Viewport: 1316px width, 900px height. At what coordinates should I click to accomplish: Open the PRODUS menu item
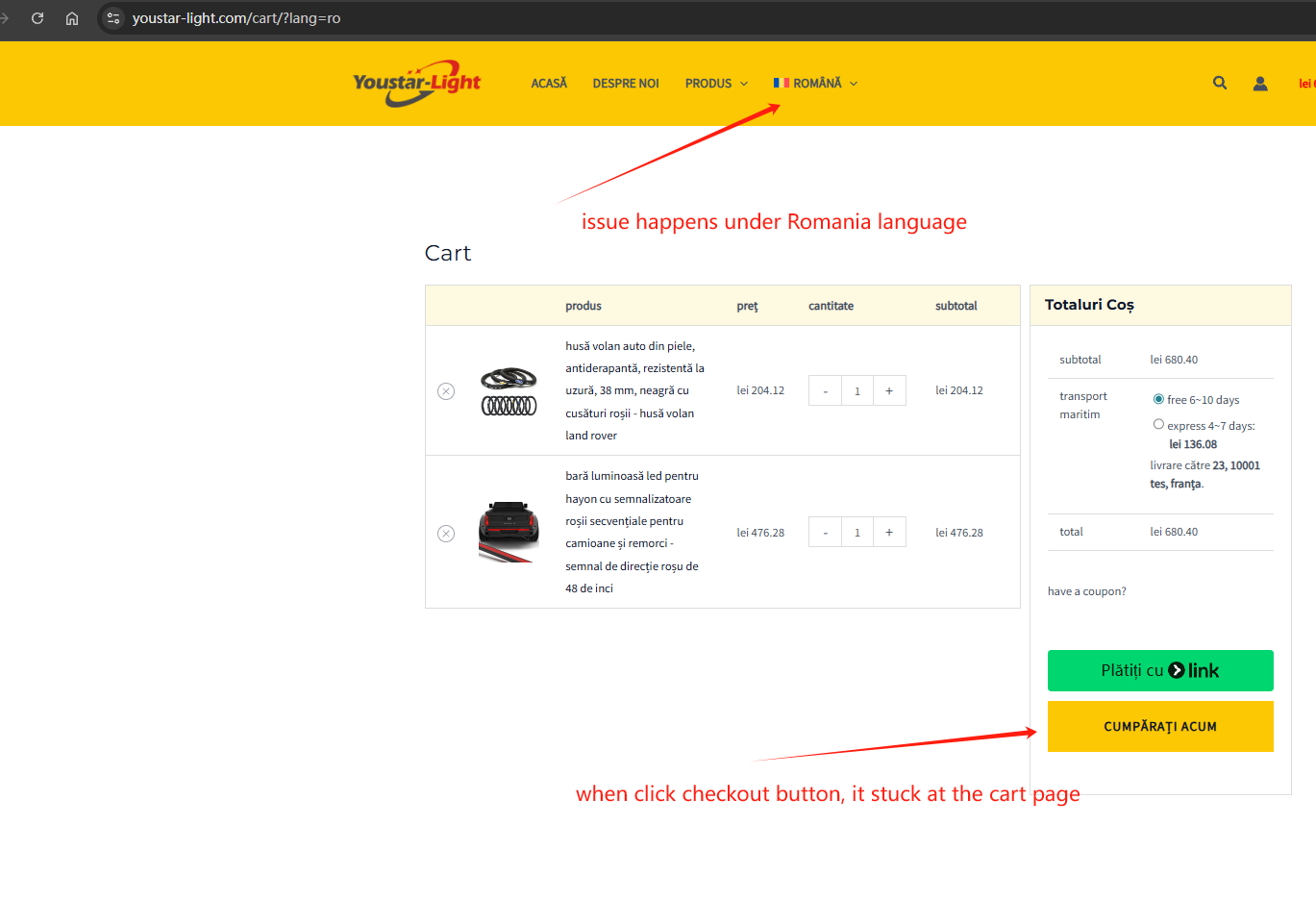(708, 84)
